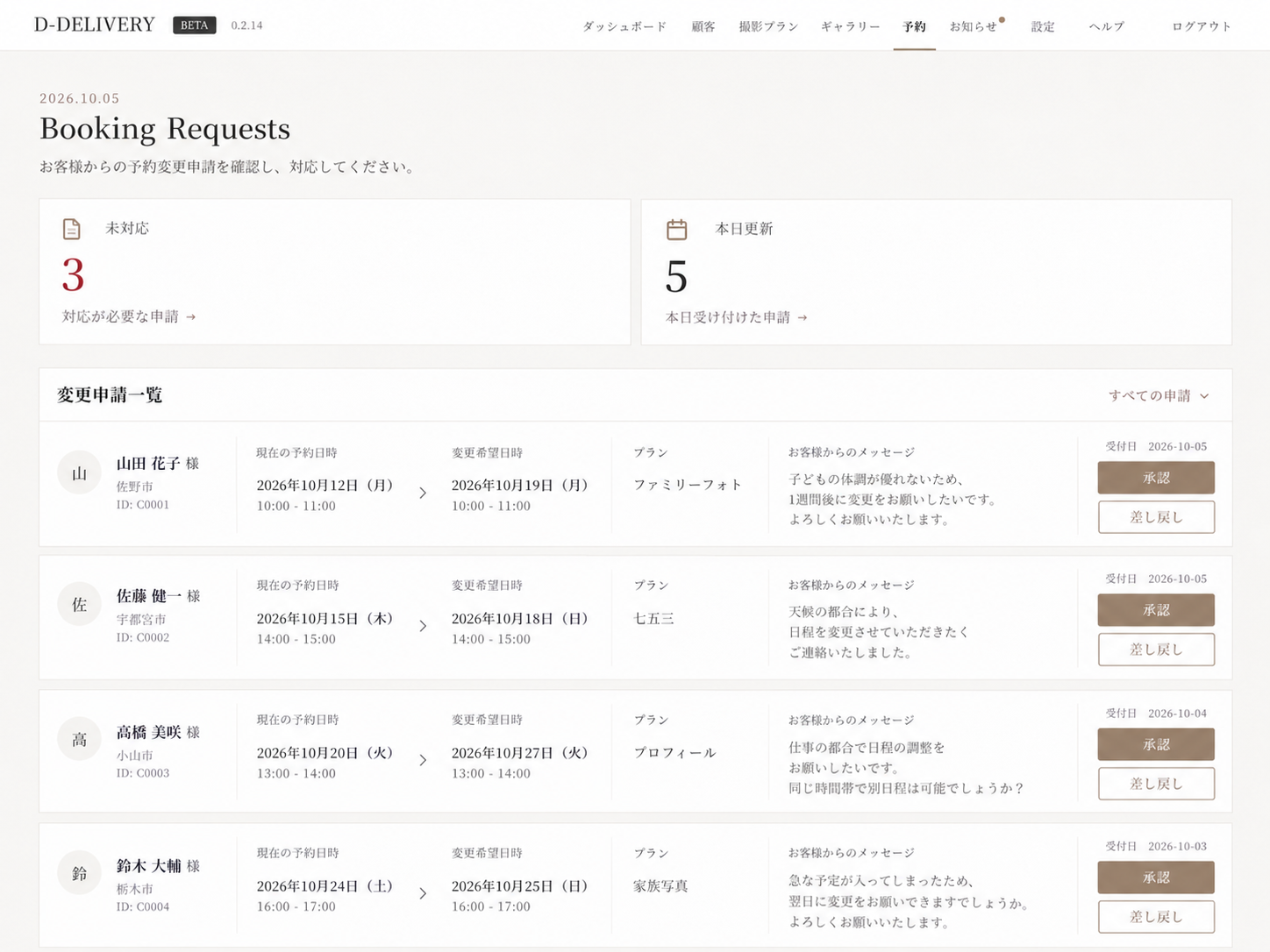Click 差し戻し for 佐藤 健一
The width and height of the screenshot is (1270, 952).
click(1156, 650)
